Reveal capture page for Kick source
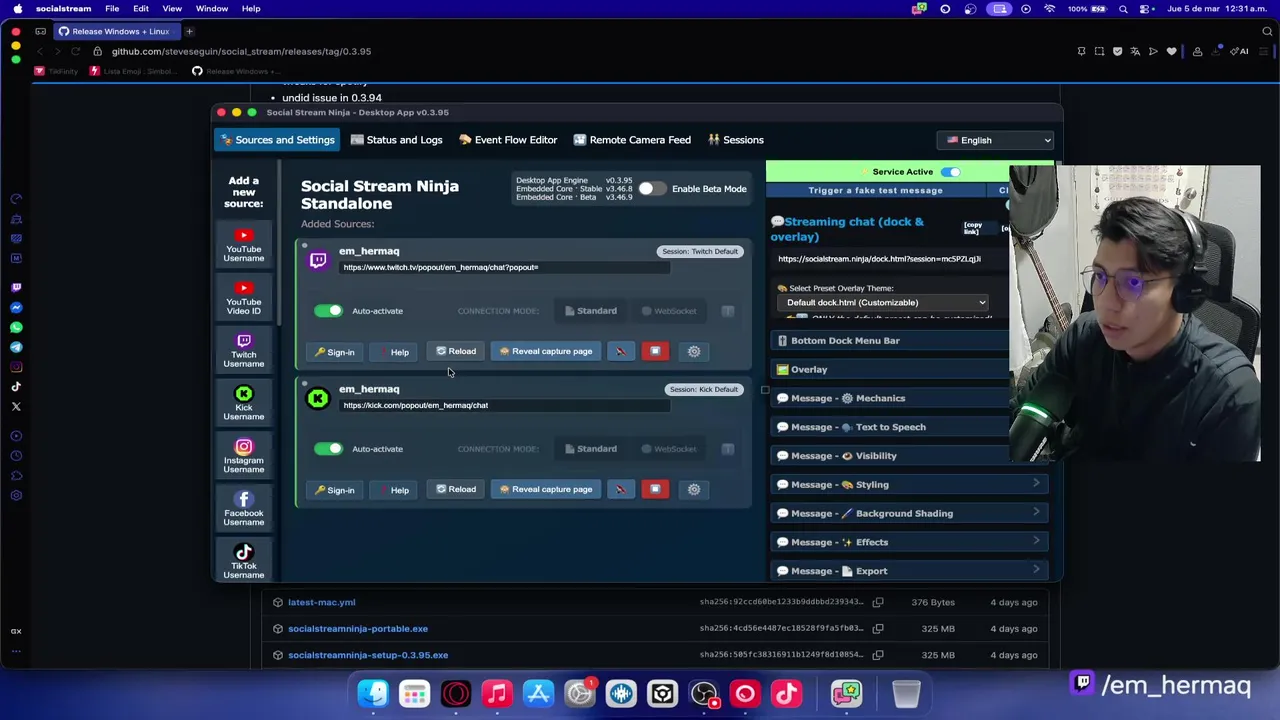1280x720 pixels. [x=545, y=489]
